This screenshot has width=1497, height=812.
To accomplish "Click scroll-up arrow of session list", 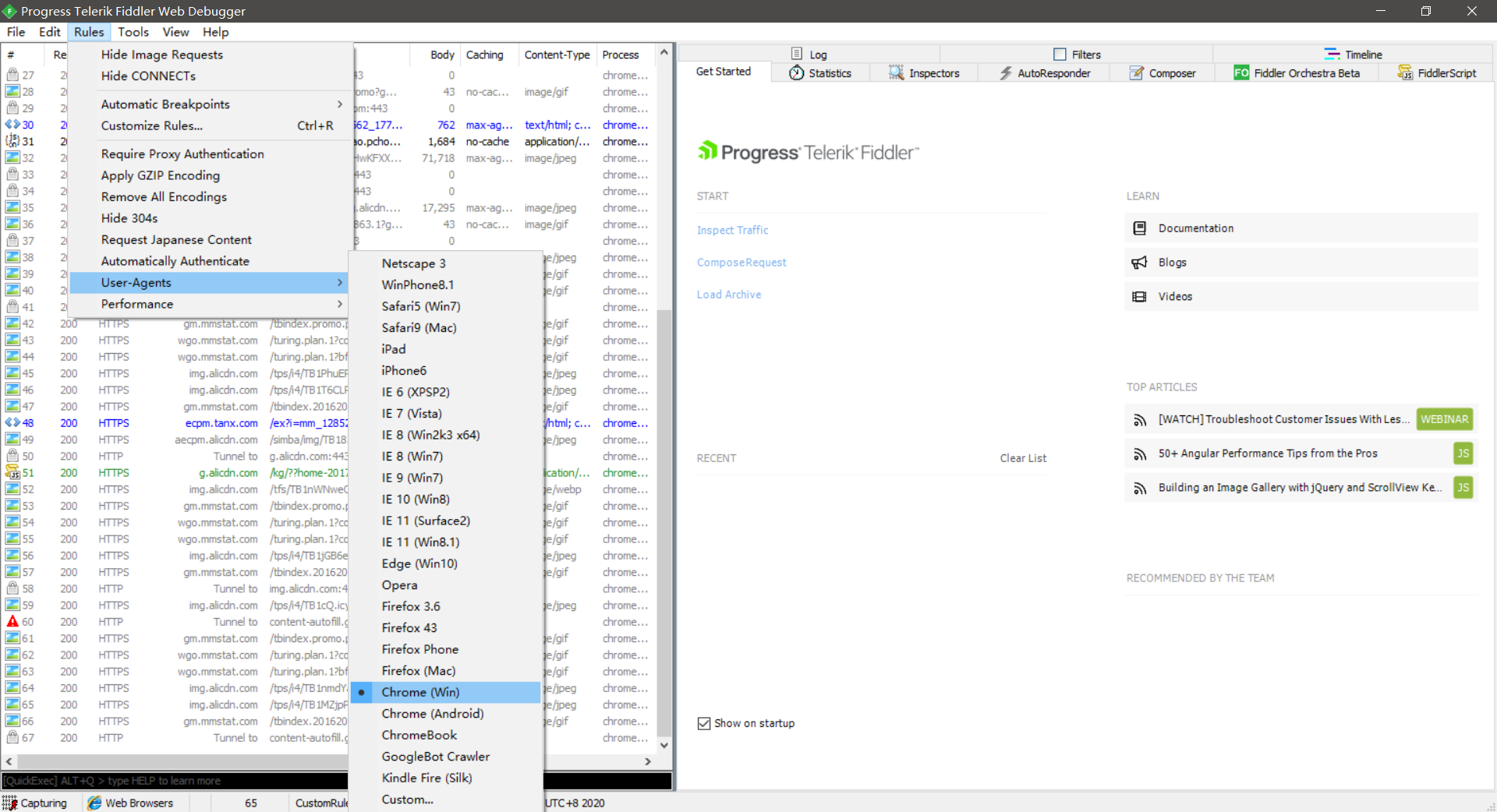I will (x=664, y=52).
